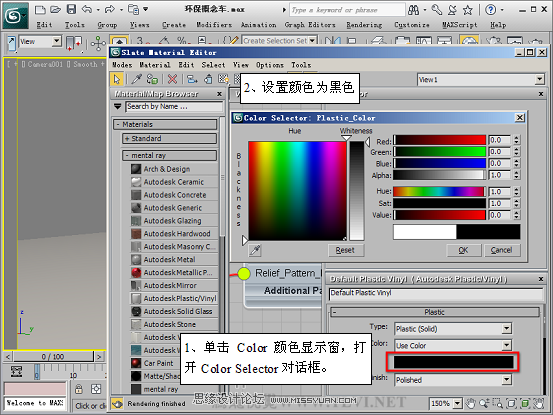Click the Alpha value spinner arrows

(516, 175)
